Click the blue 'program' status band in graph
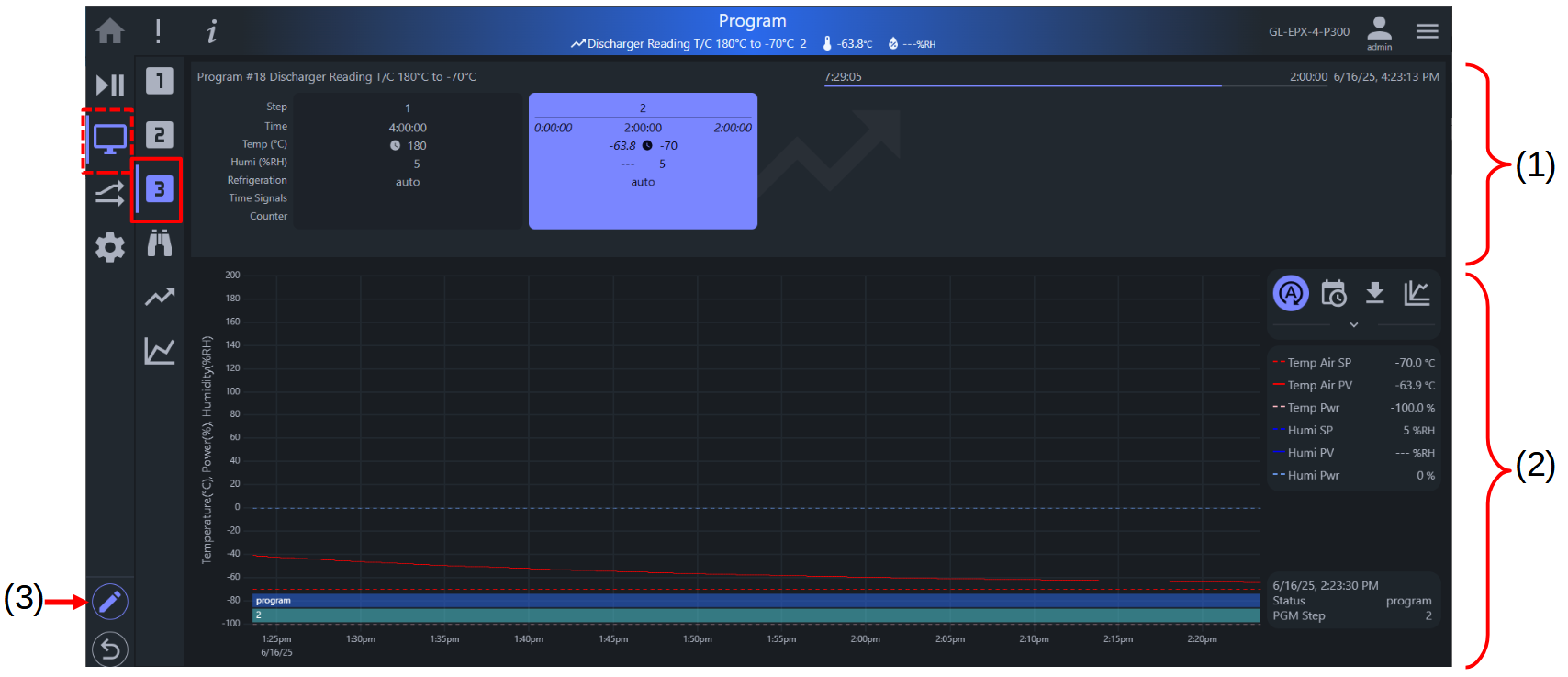The image size is (1568, 677). click(756, 600)
